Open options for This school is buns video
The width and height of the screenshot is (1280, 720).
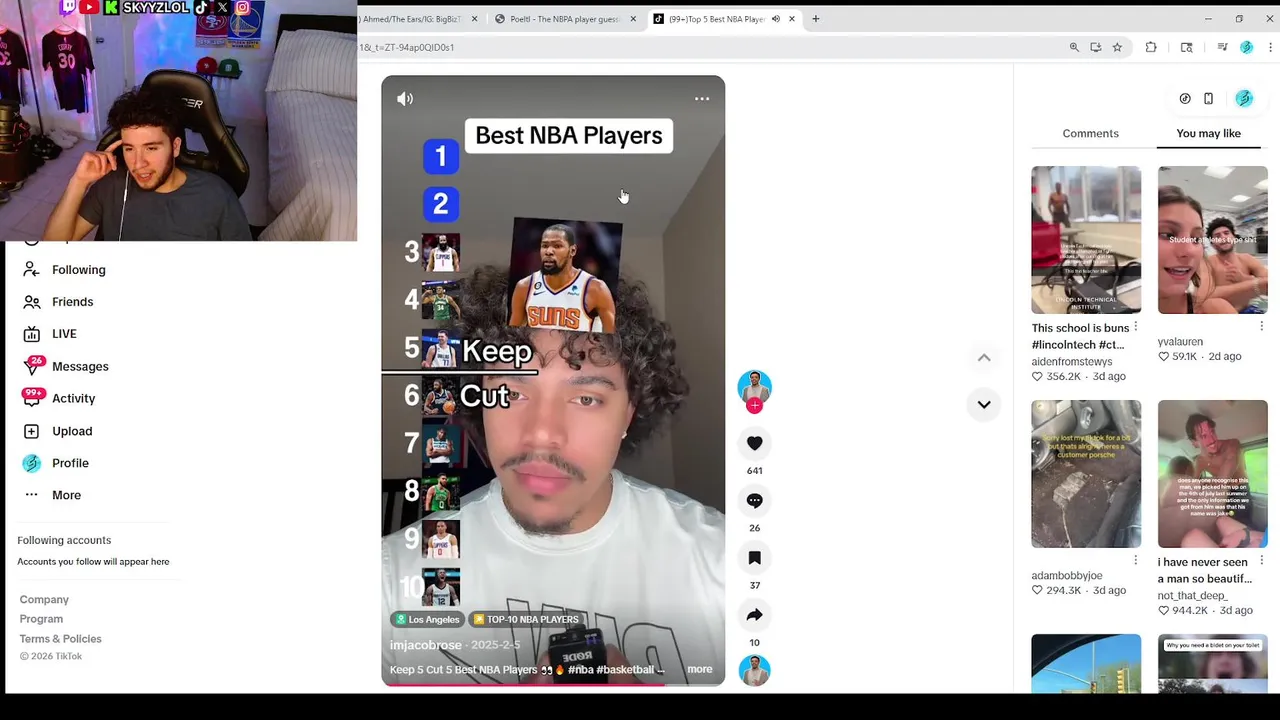[x=1136, y=327]
